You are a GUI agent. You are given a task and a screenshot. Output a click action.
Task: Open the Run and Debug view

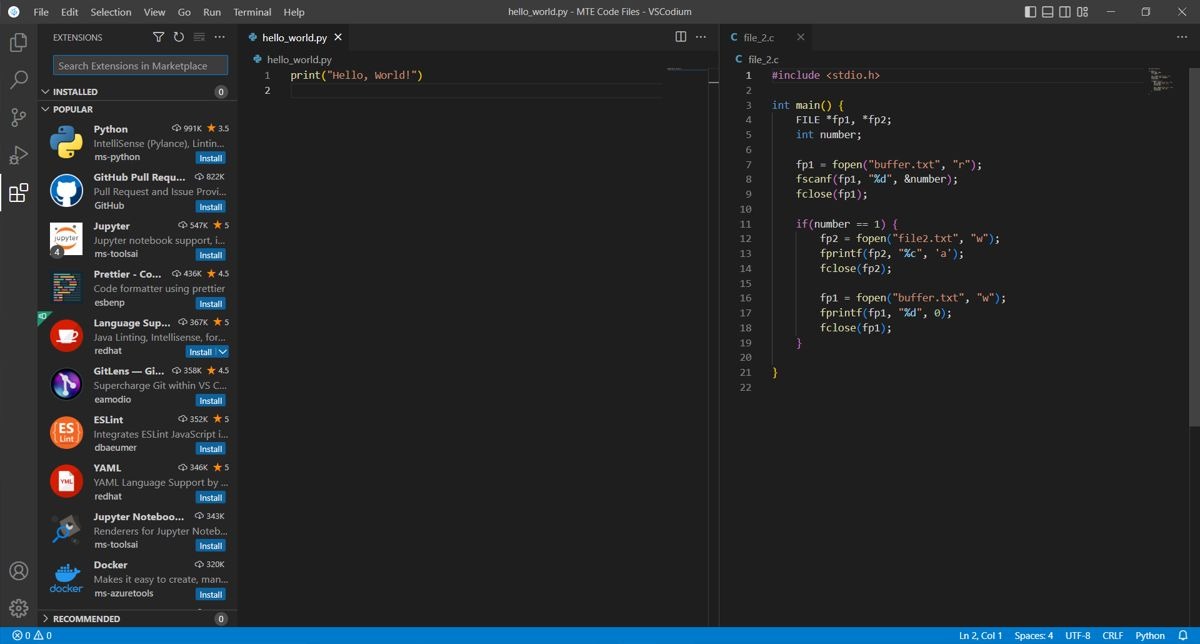(18, 155)
